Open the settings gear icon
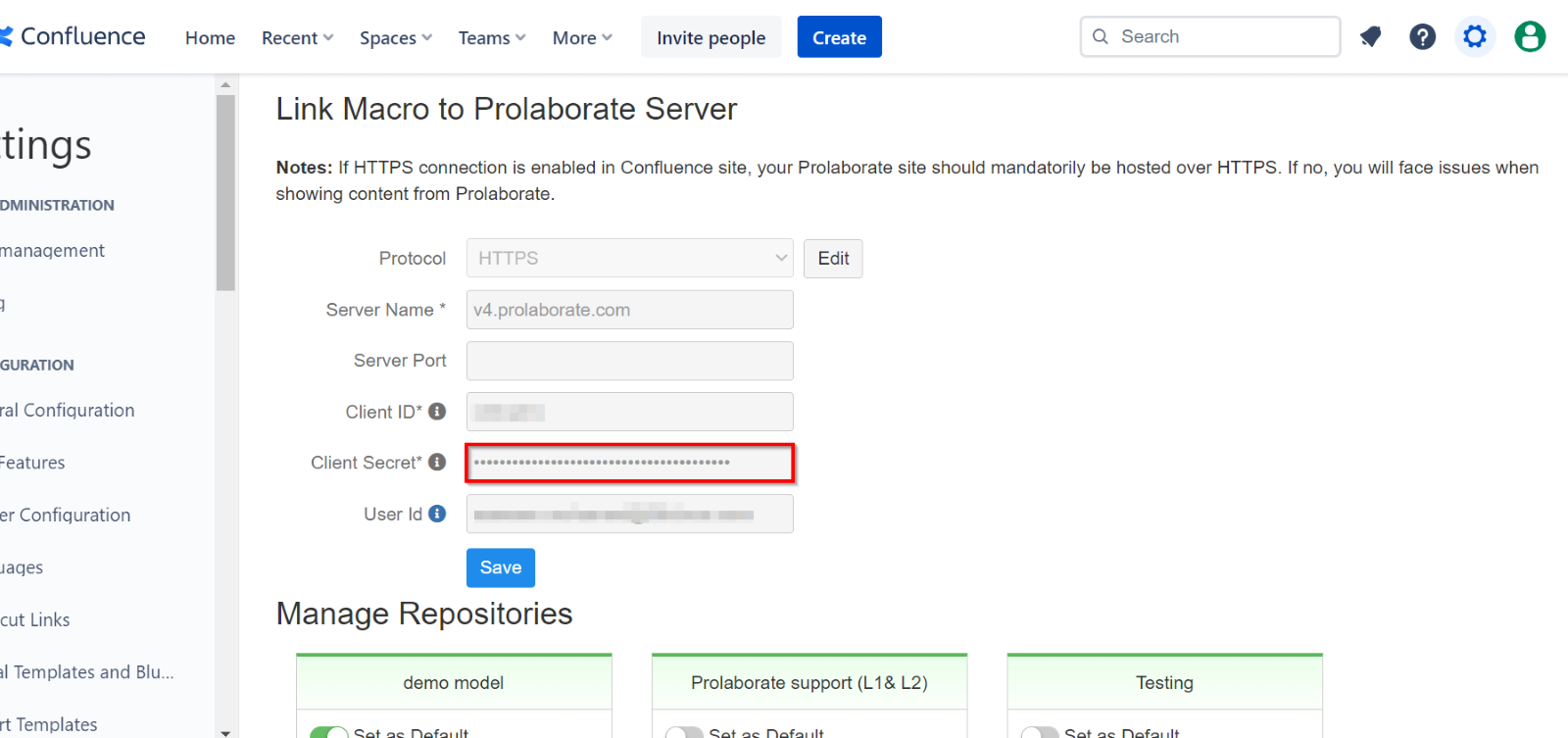 click(1475, 37)
